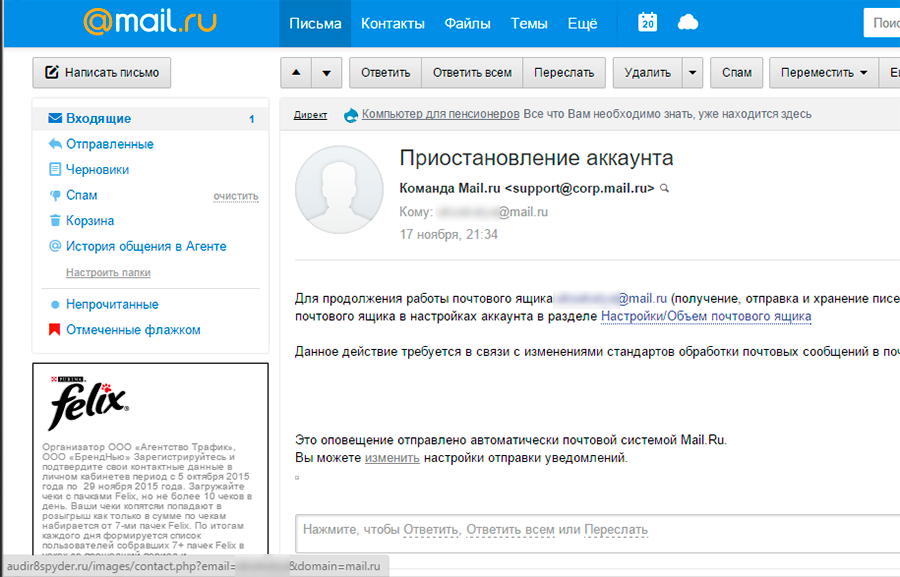Open Компьютер для пенсионеров ad link
Viewport: 900px width, 577px height.
pos(440,114)
